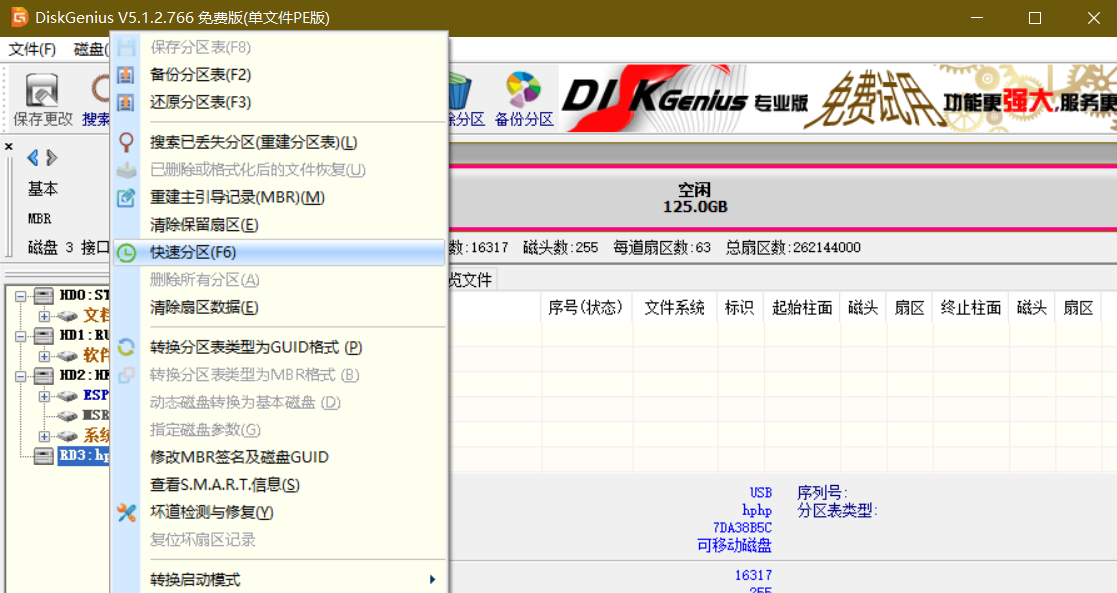Viewport: 1117px width, 593px height.
Task: Go to previous disk with left arrow
Action: (x=33, y=157)
